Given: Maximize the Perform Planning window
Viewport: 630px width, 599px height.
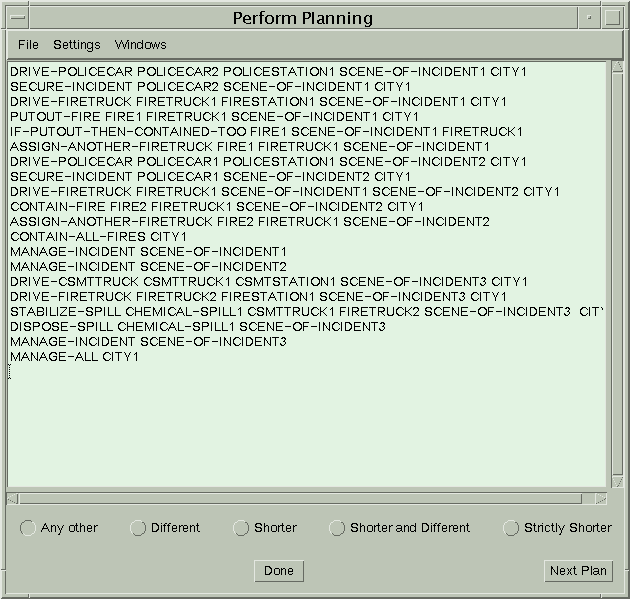Looking at the screenshot, I should point(613,18).
